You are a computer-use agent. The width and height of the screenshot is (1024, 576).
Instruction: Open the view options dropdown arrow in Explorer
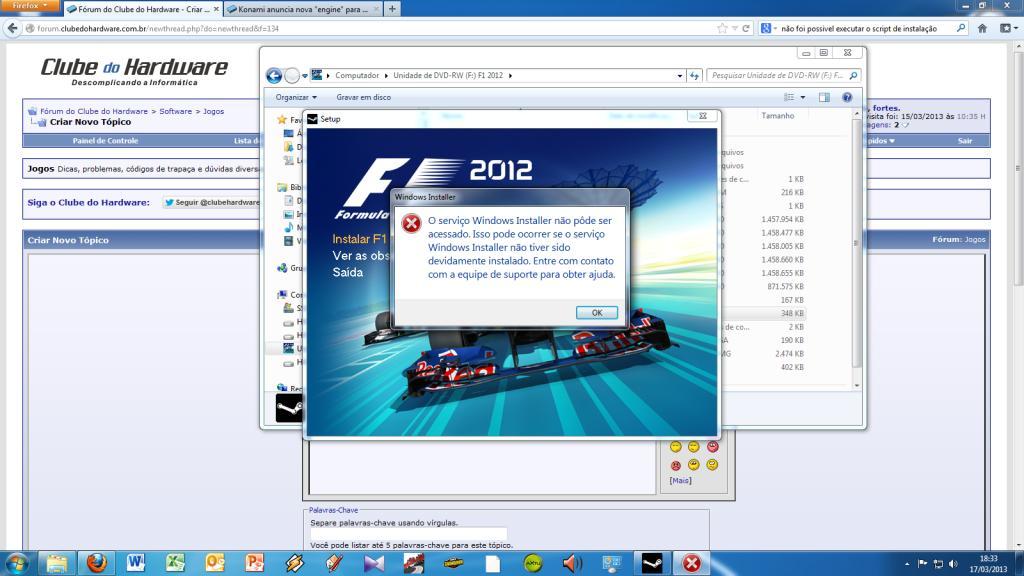point(803,97)
